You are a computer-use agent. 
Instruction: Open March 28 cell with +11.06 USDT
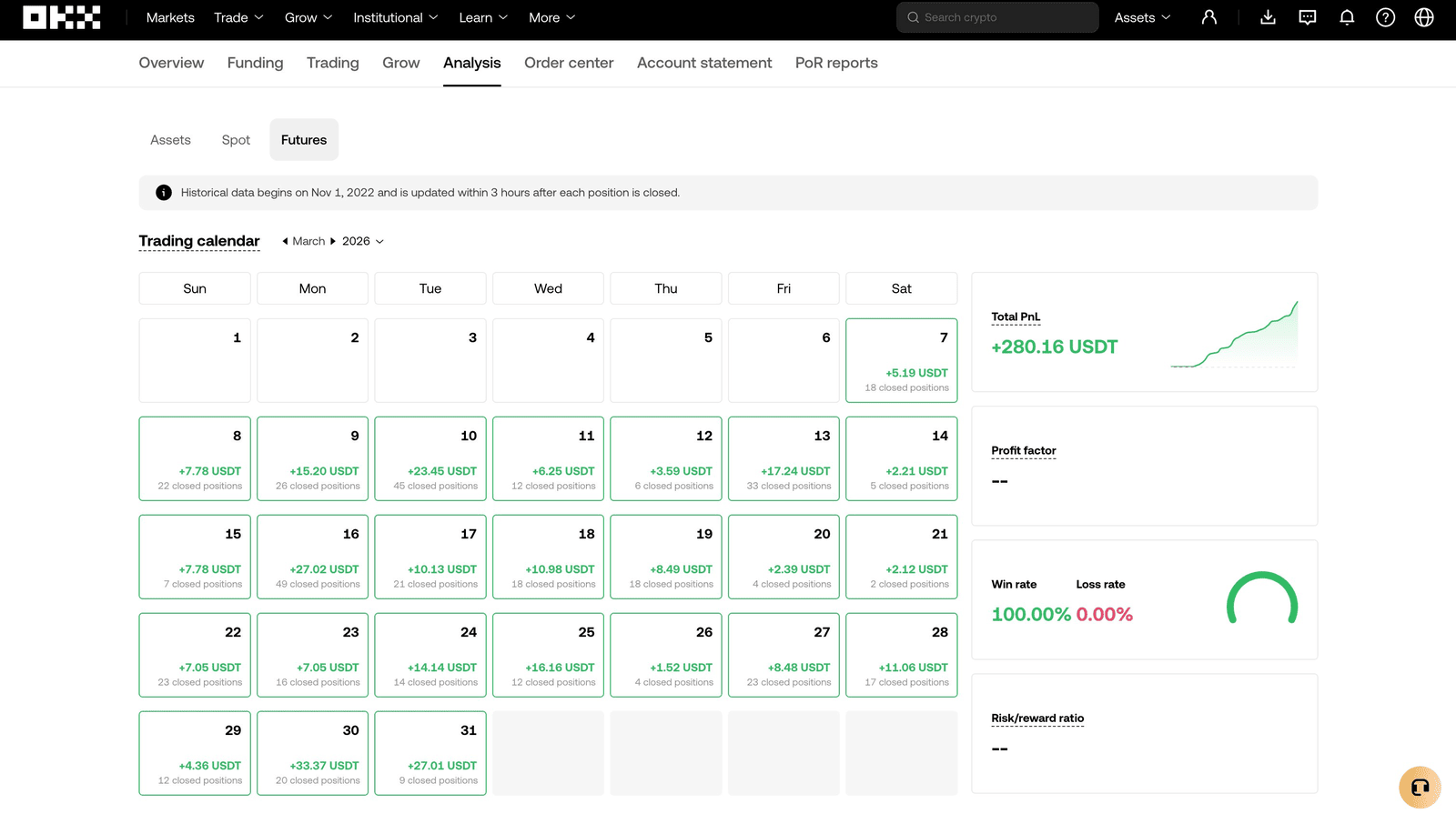coord(902,655)
